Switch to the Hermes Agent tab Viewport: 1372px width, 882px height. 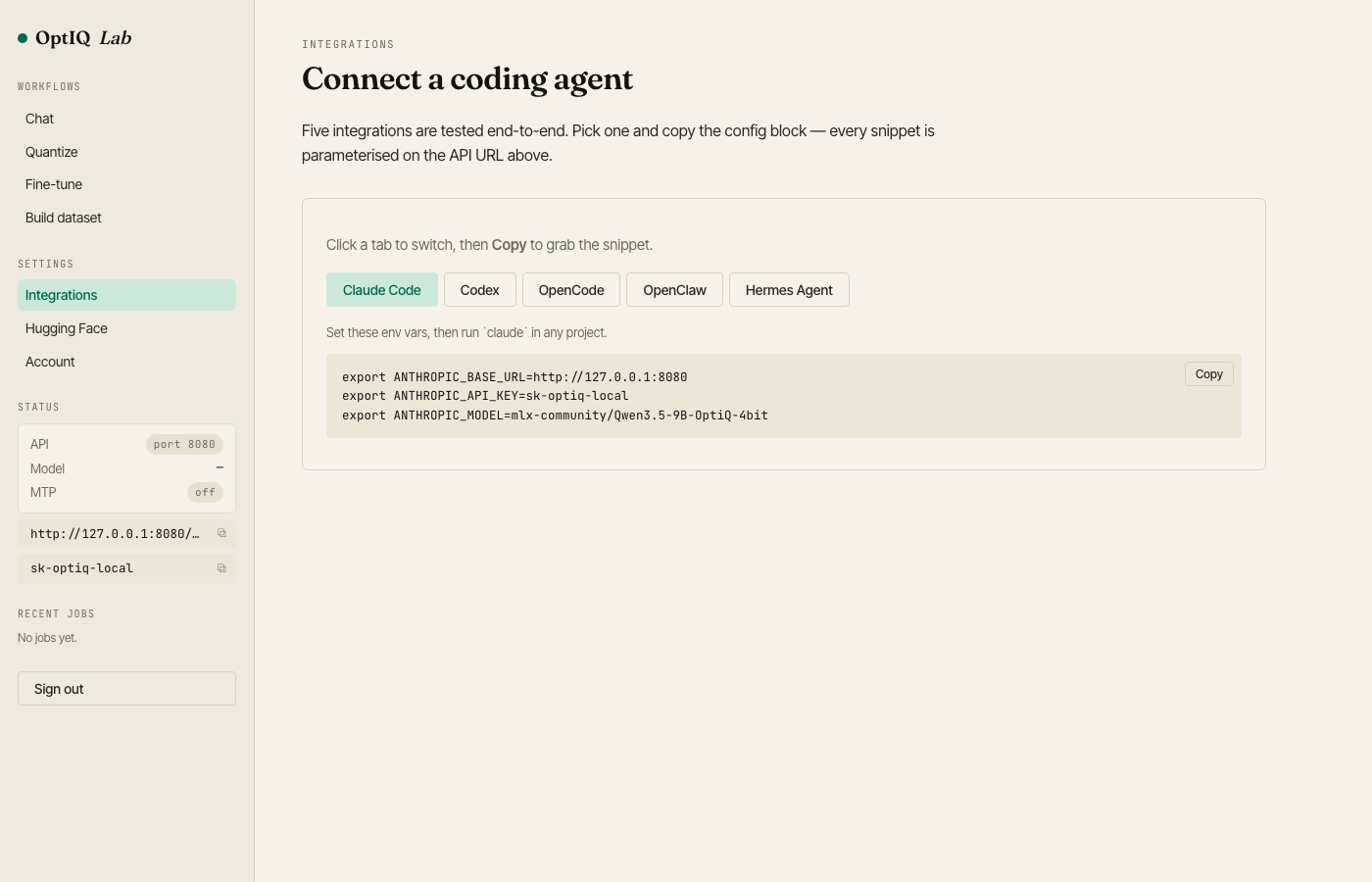[789, 290]
